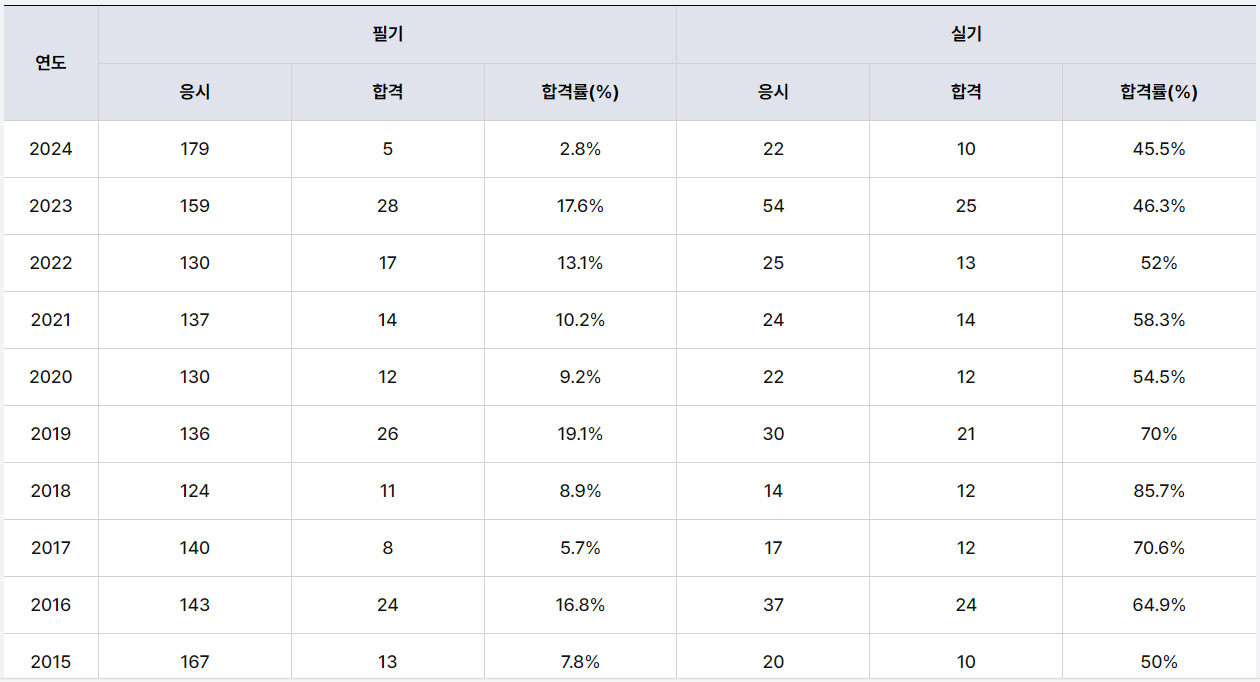
Task: Click 필기 응시 value 167
Action: (x=195, y=662)
